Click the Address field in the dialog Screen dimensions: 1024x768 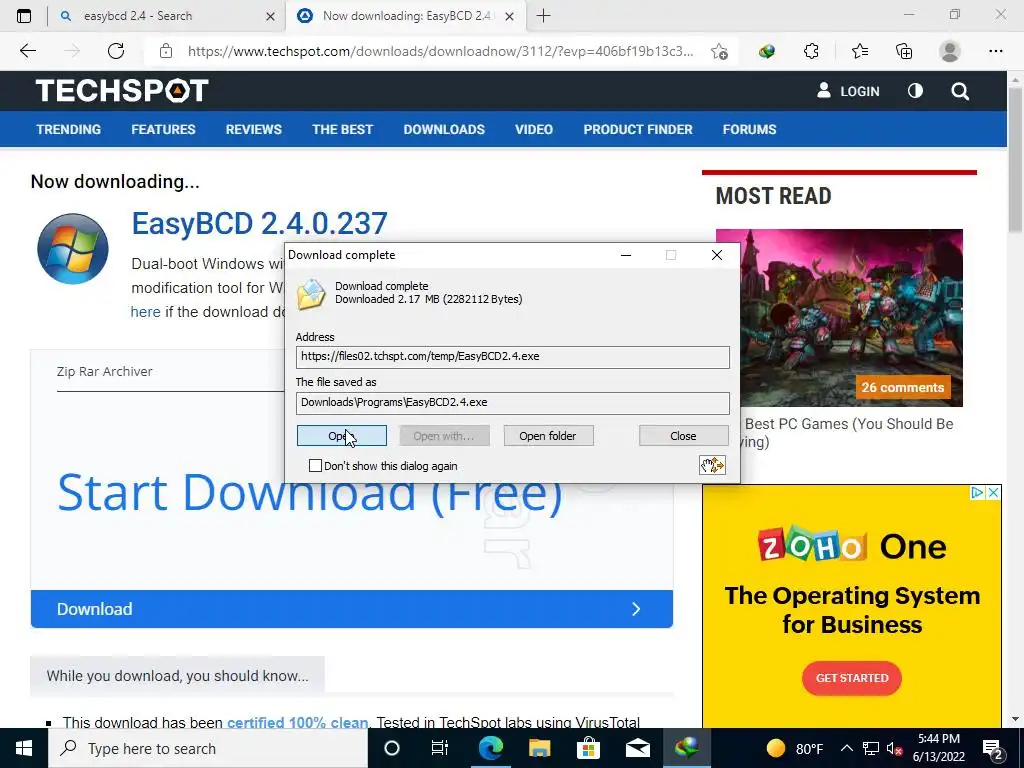pyautogui.click(x=513, y=357)
